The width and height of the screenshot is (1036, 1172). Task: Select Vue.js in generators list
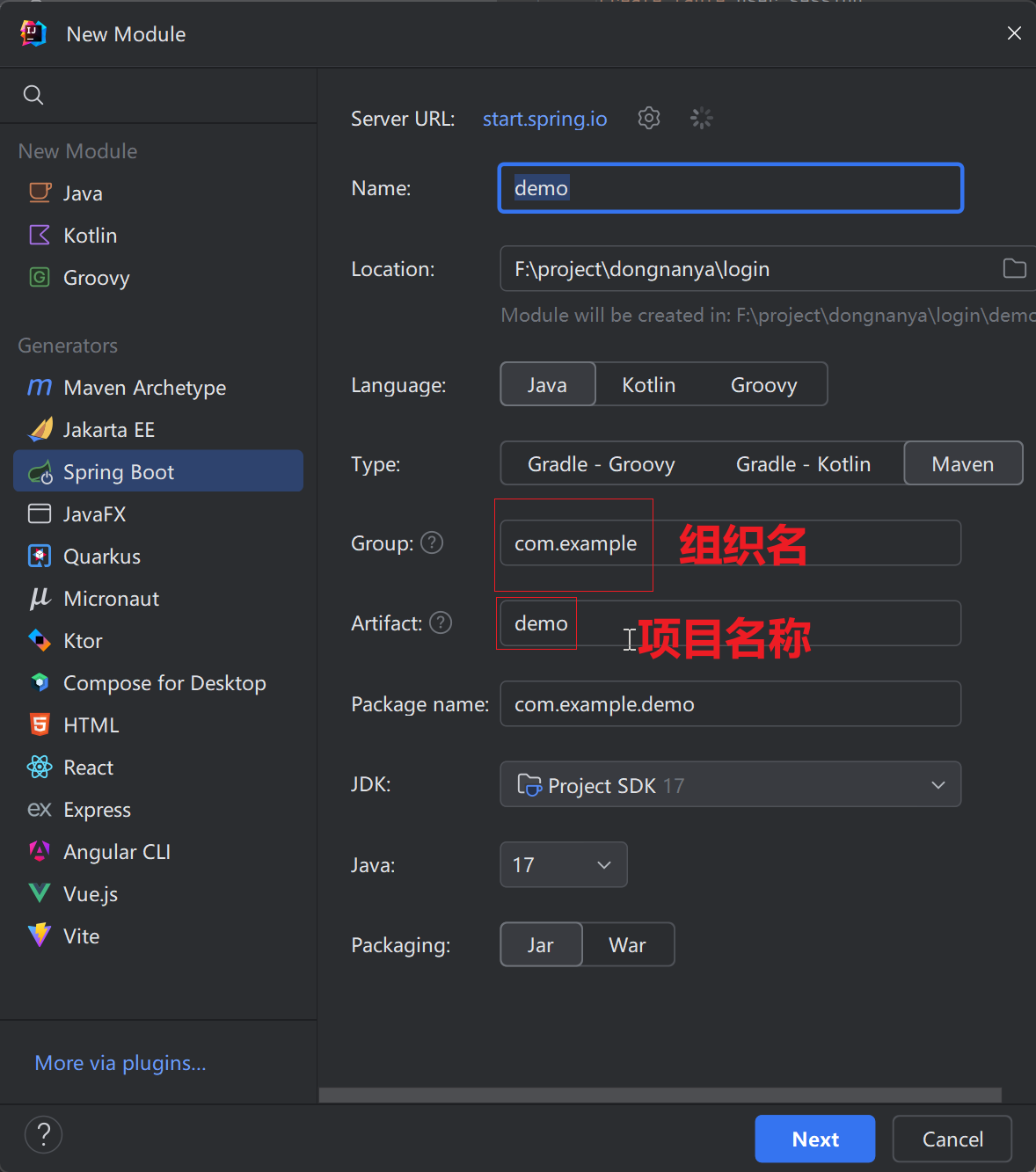pos(158,893)
